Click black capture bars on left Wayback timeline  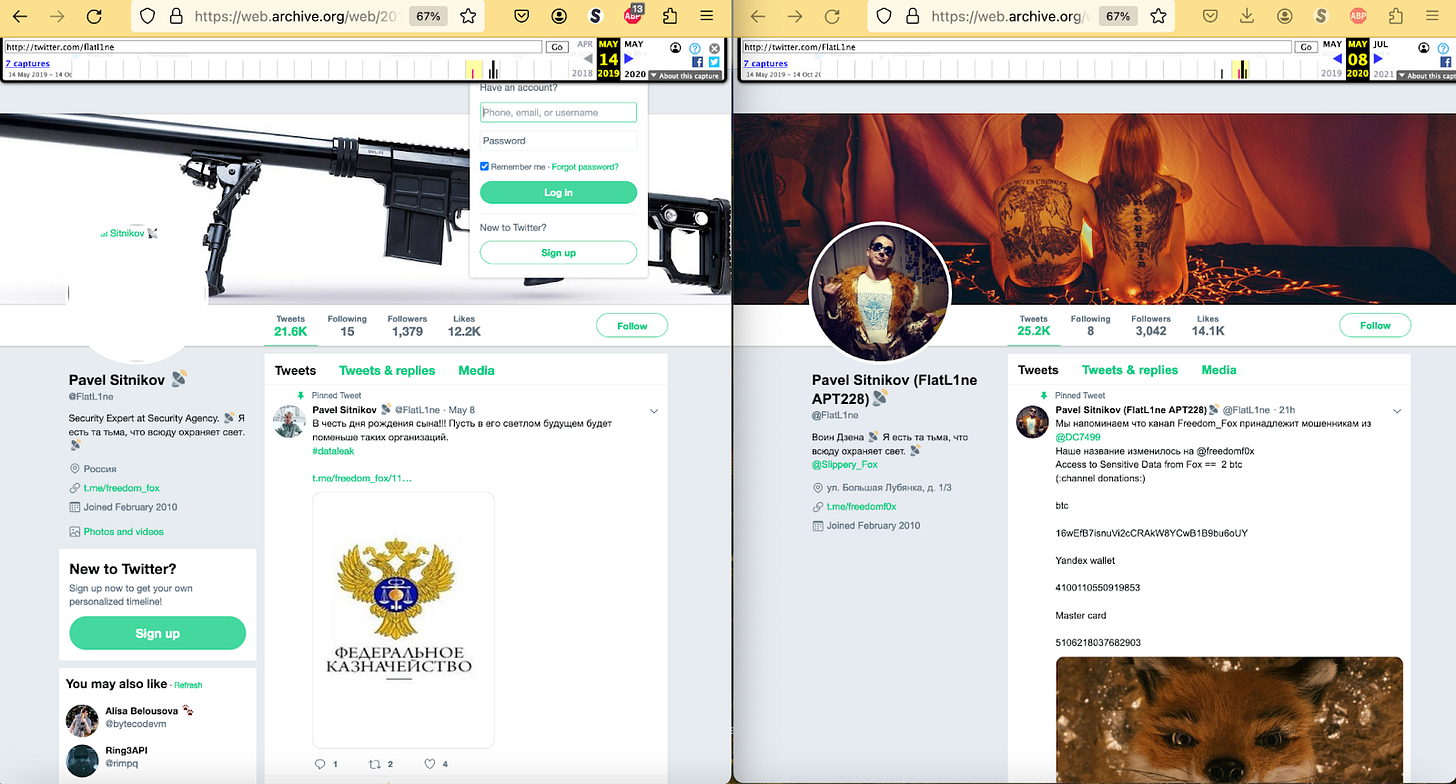coord(493,69)
